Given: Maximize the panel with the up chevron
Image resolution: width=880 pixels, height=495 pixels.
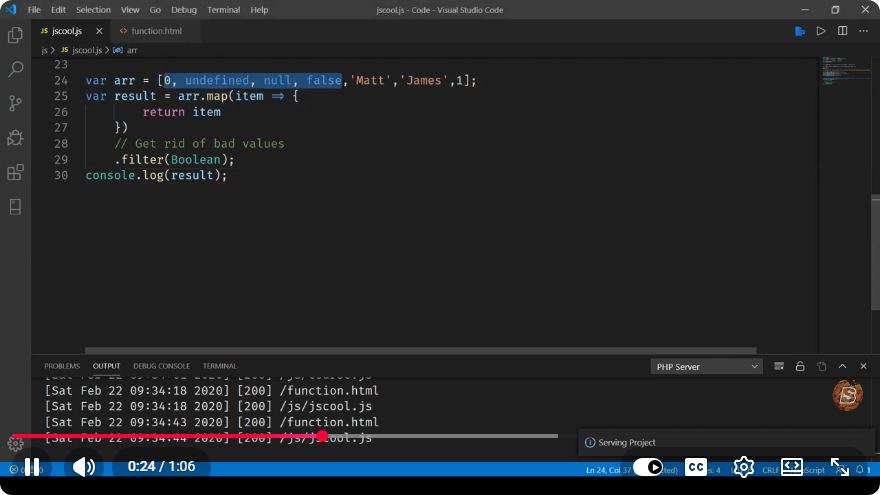Looking at the screenshot, I should coord(842,366).
